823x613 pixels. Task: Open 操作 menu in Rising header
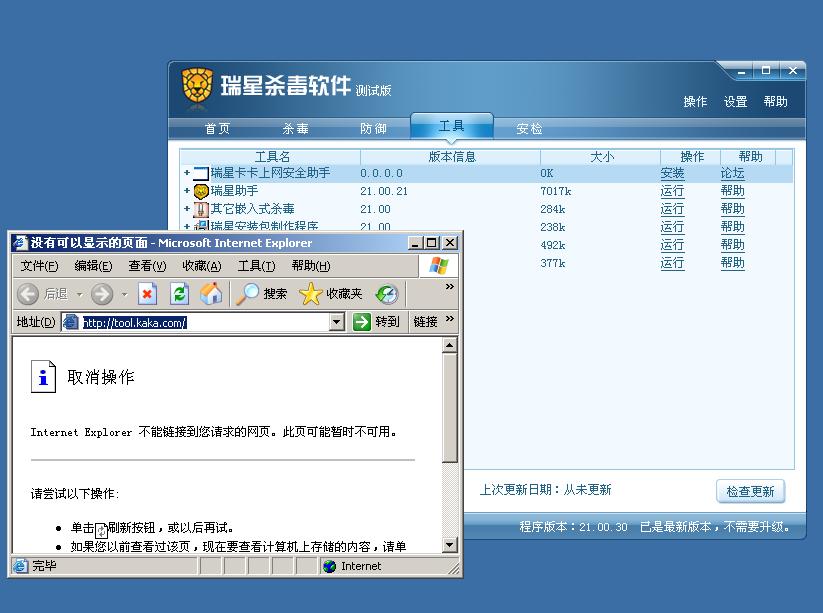695,102
